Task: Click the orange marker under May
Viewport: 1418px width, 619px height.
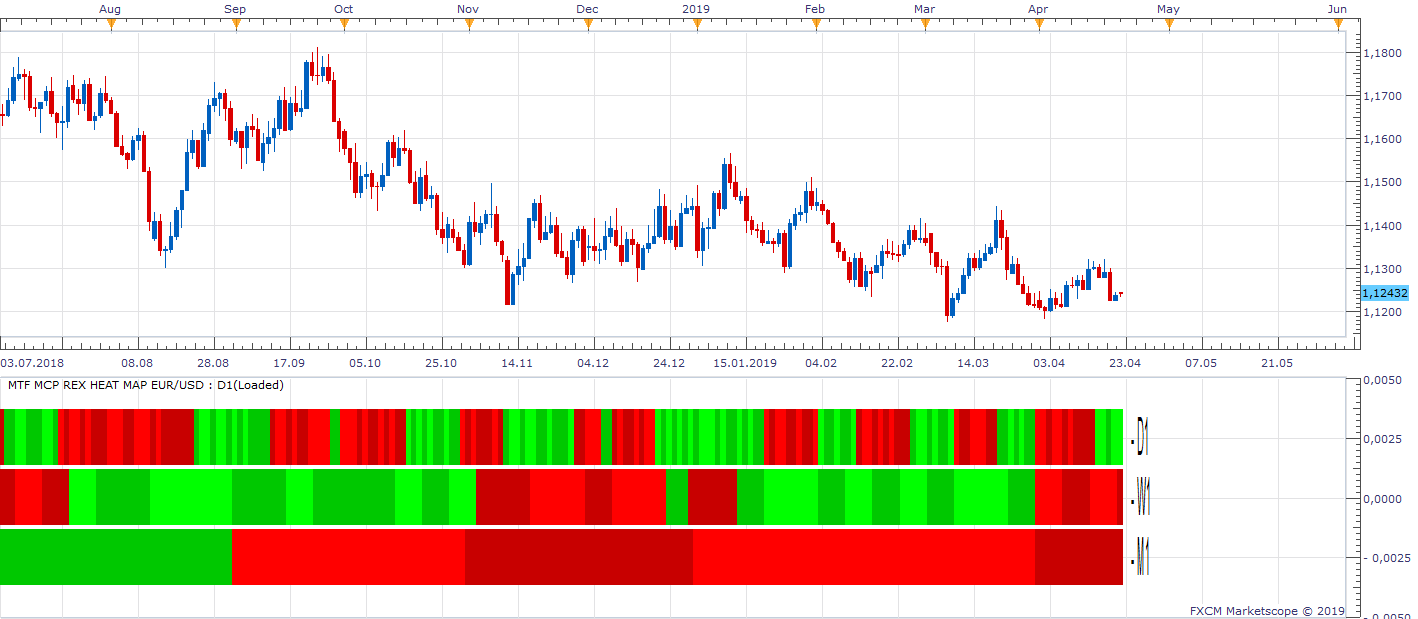Action: pos(1169,25)
